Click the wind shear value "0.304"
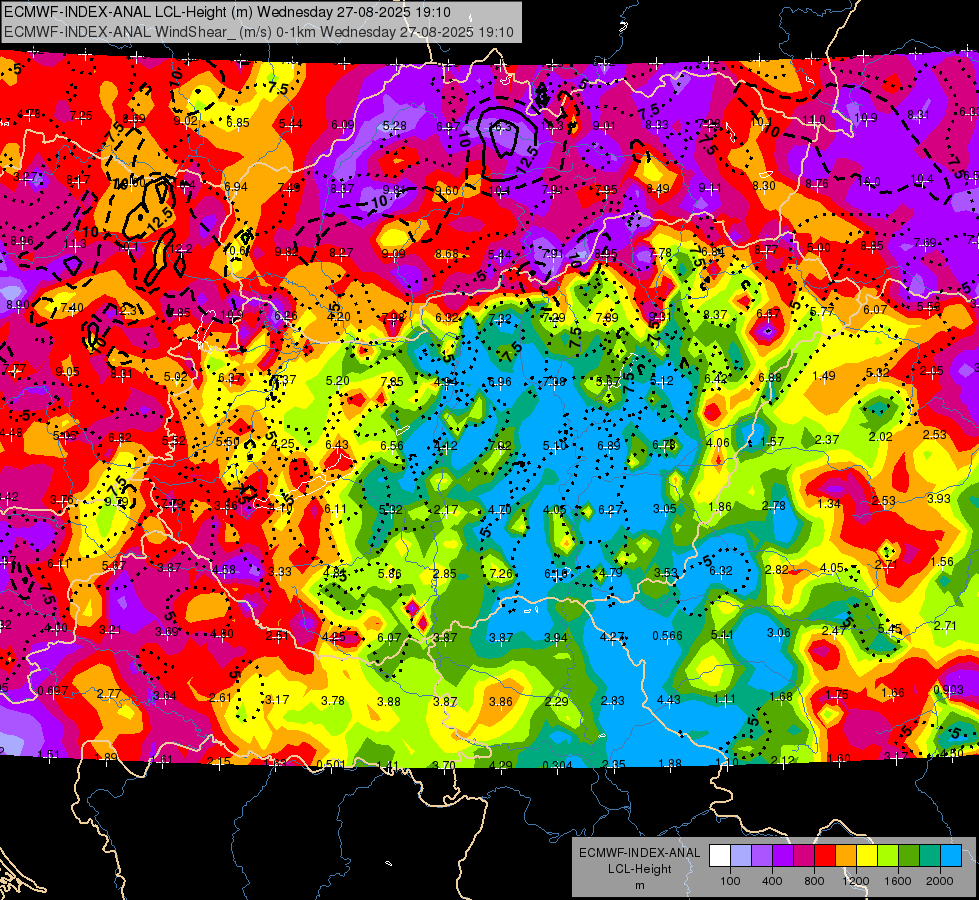979x900 pixels. [558, 765]
